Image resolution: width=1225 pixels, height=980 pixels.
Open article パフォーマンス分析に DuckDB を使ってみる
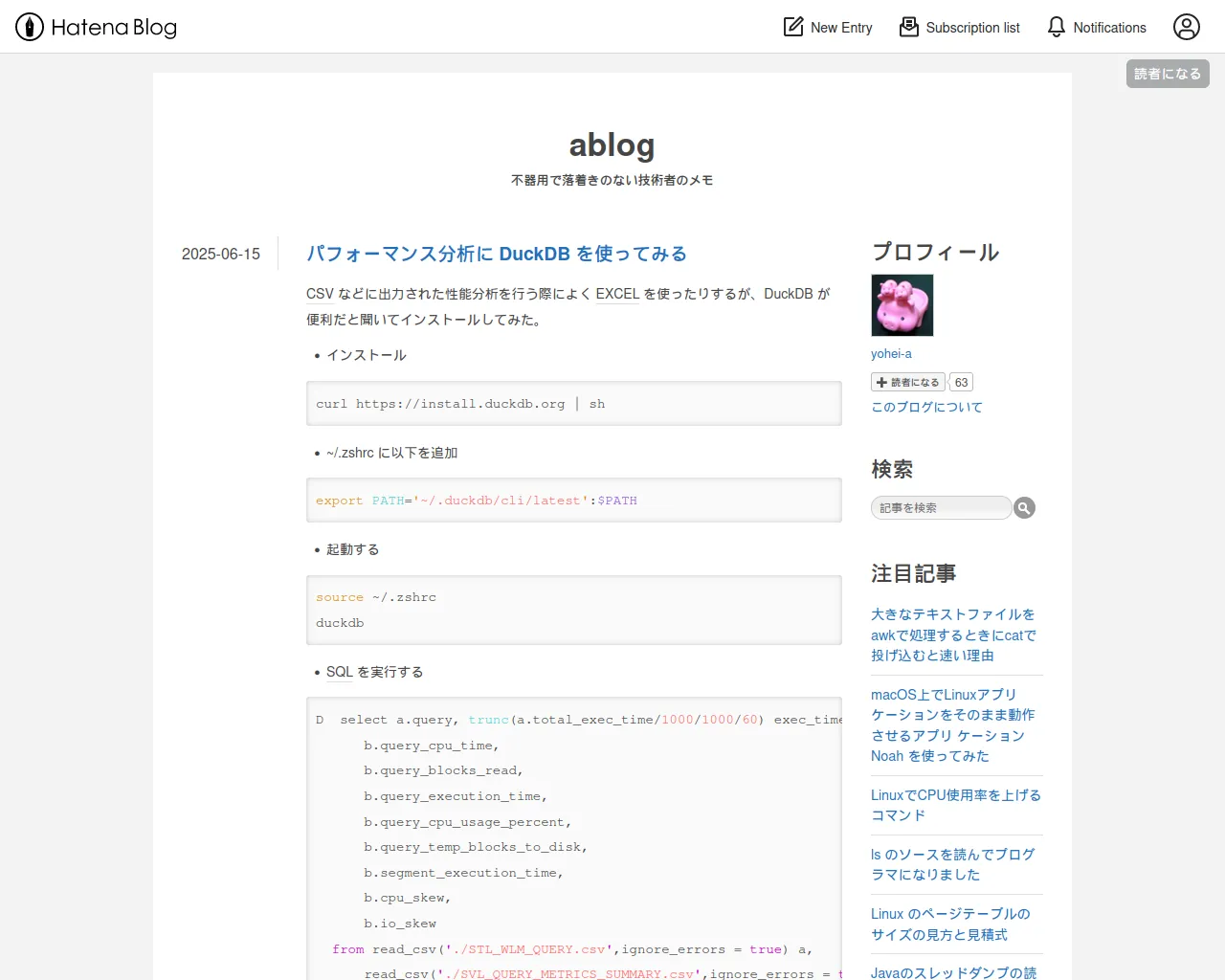pos(497,254)
